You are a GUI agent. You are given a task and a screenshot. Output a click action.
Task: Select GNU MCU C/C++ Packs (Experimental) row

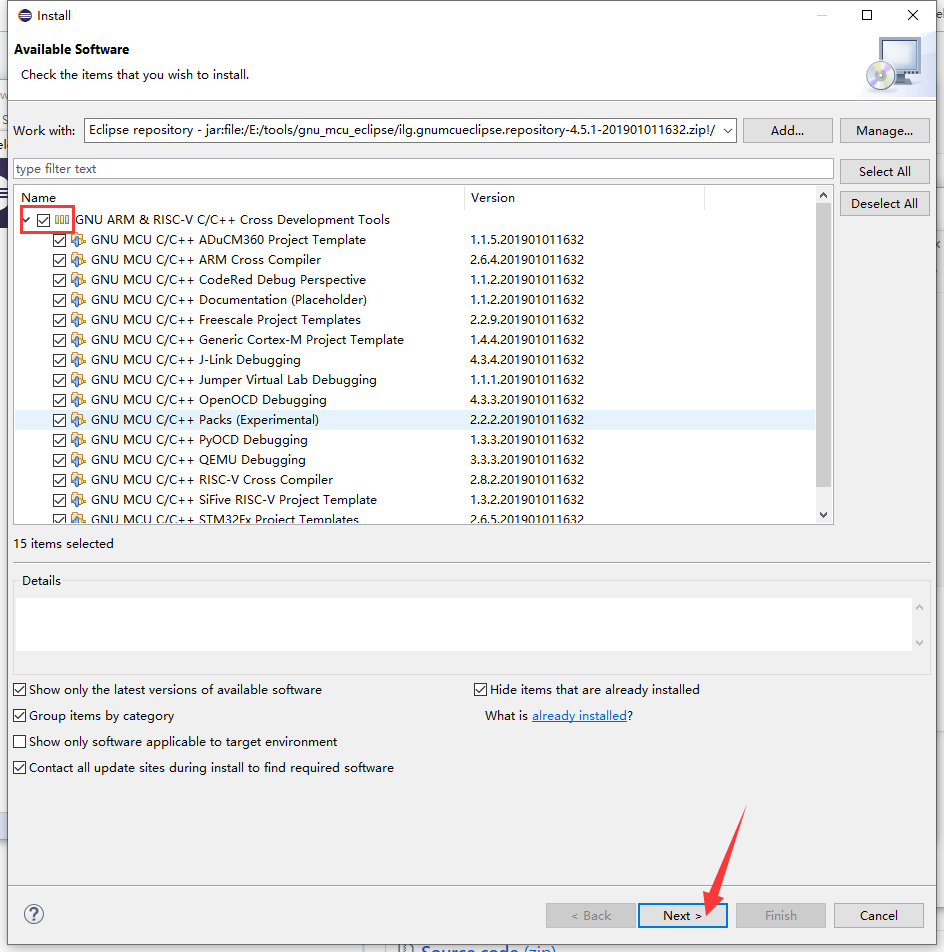pos(415,420)
